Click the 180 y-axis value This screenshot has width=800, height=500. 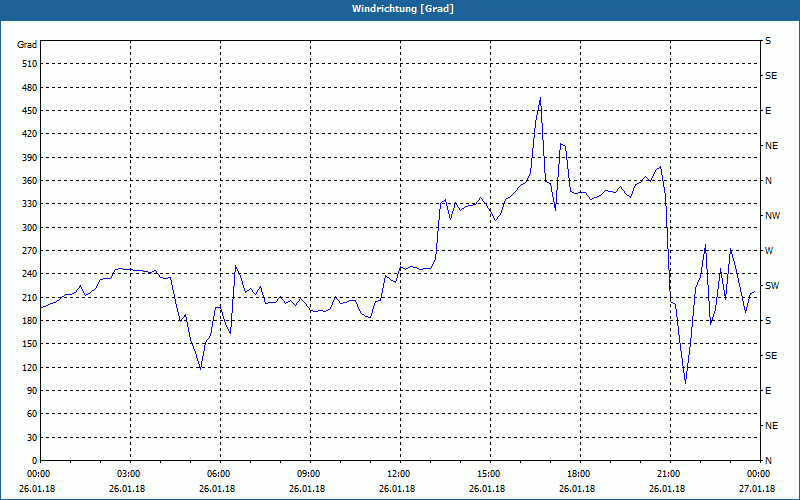tap(30, 321)
